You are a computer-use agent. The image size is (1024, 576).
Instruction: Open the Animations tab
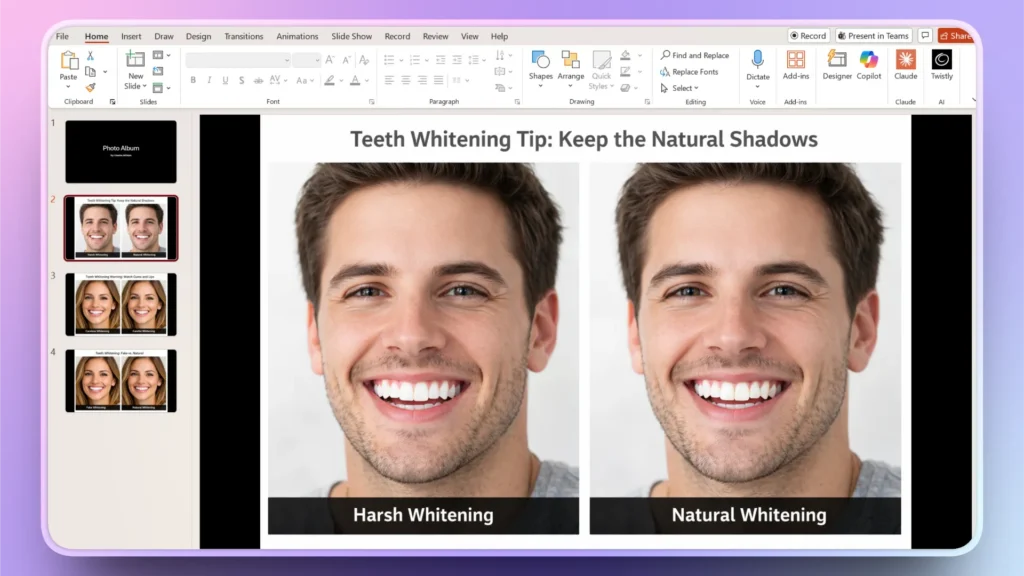pos(297,36)
